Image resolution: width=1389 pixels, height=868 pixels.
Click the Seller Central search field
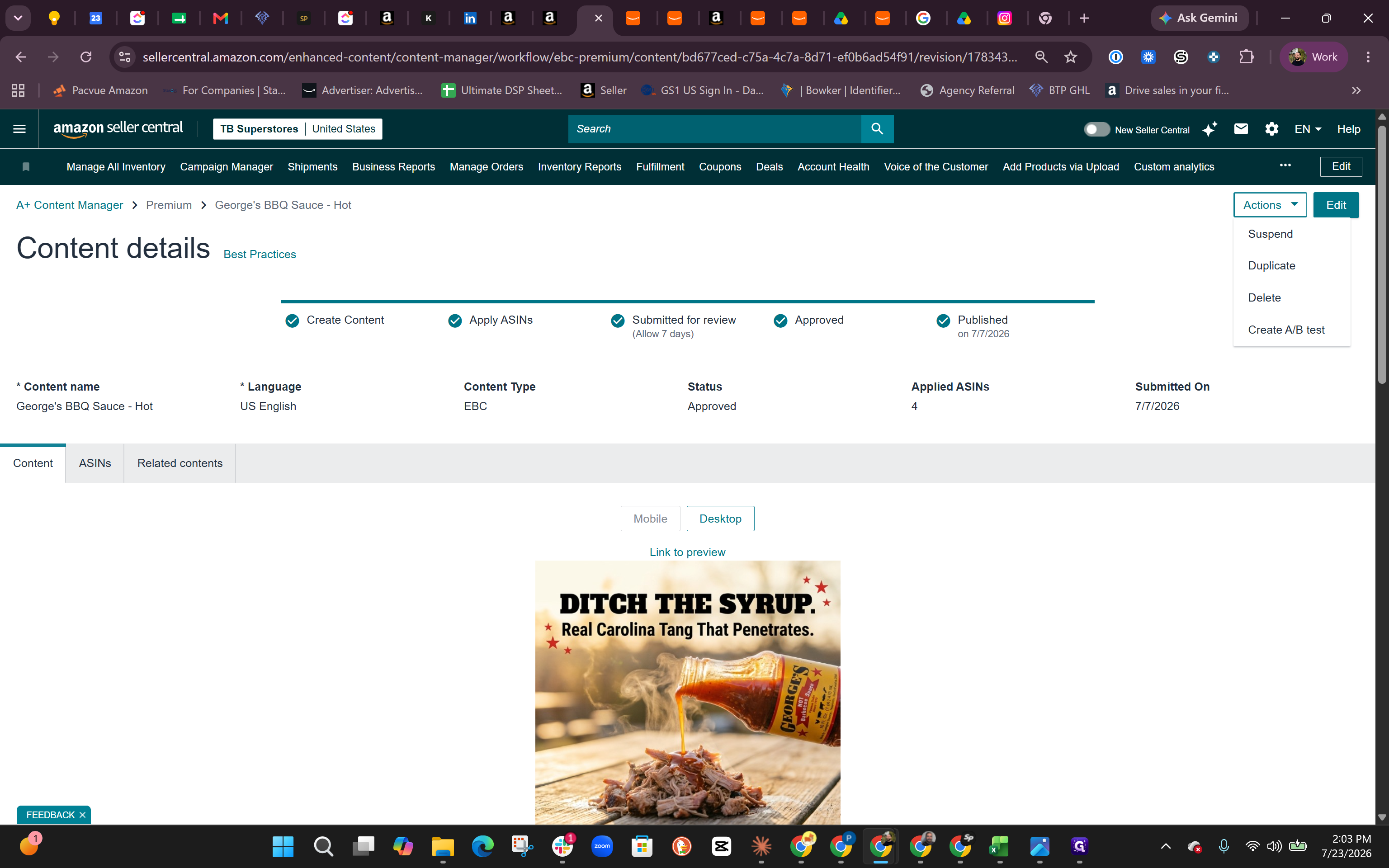click(714, 129)
